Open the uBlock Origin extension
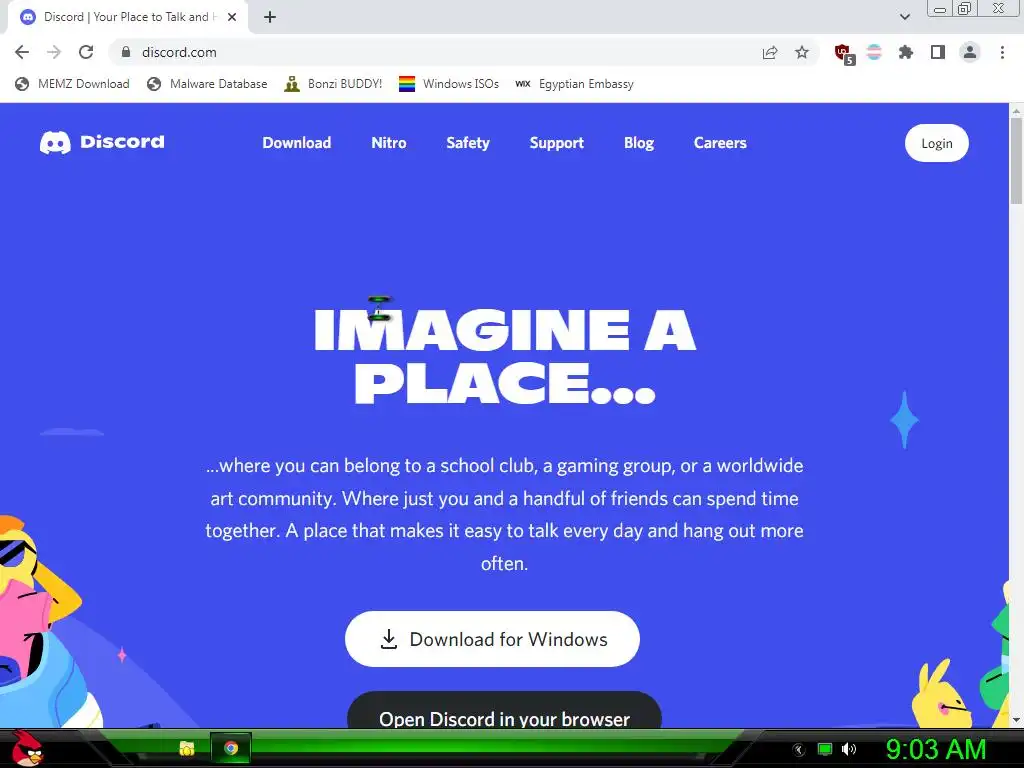 (844, 54)
